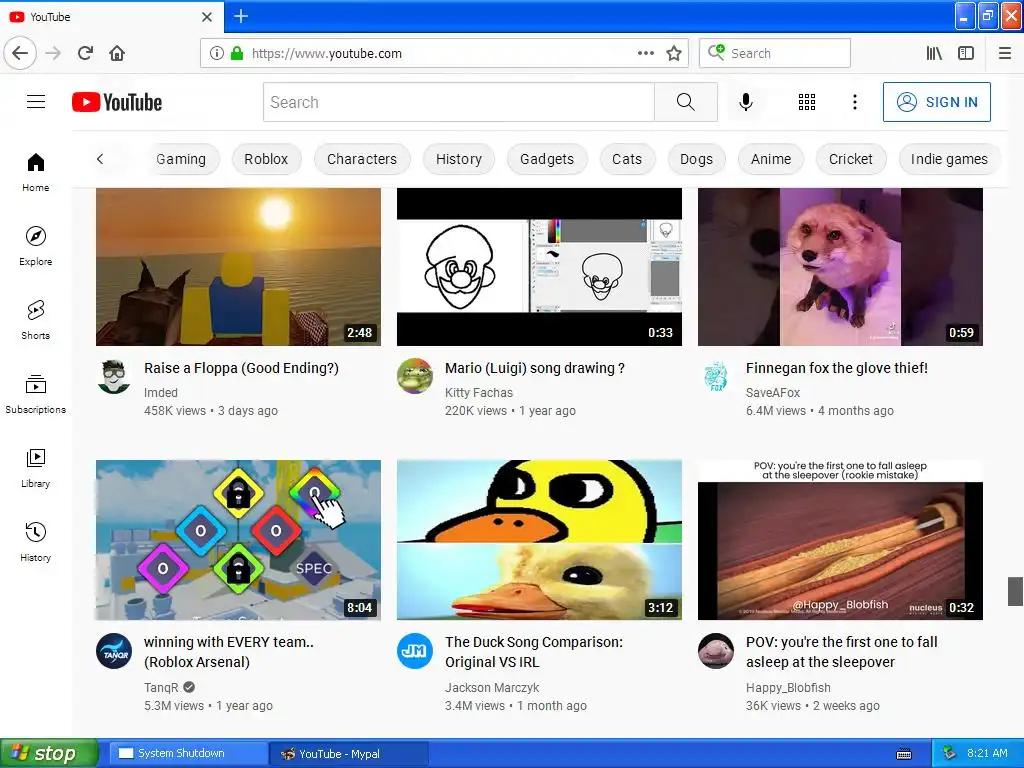
Task: Open SaveAFox channel avatar
Action: [716, 376]
